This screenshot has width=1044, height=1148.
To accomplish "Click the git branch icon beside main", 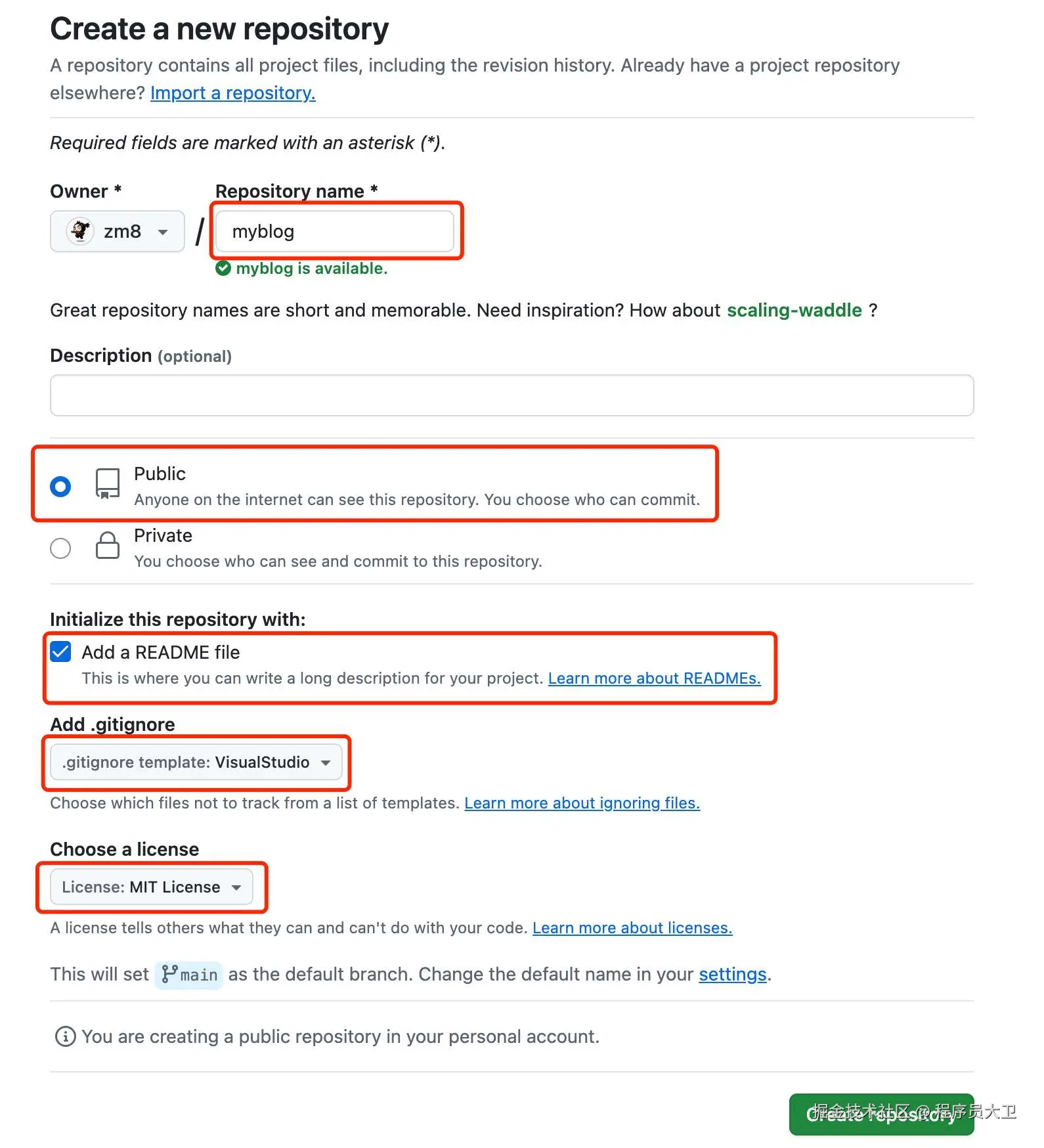I will click(169, 974).
